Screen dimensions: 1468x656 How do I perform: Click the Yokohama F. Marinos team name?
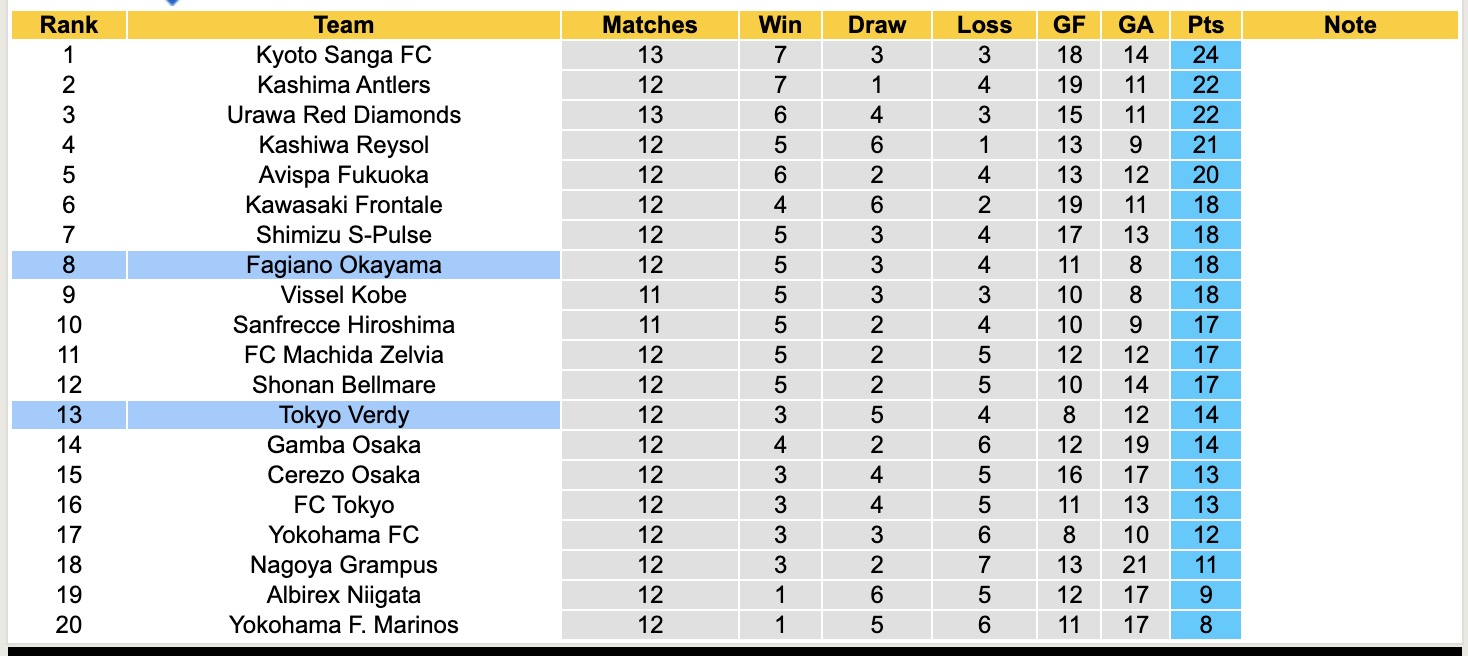(343, 625)
